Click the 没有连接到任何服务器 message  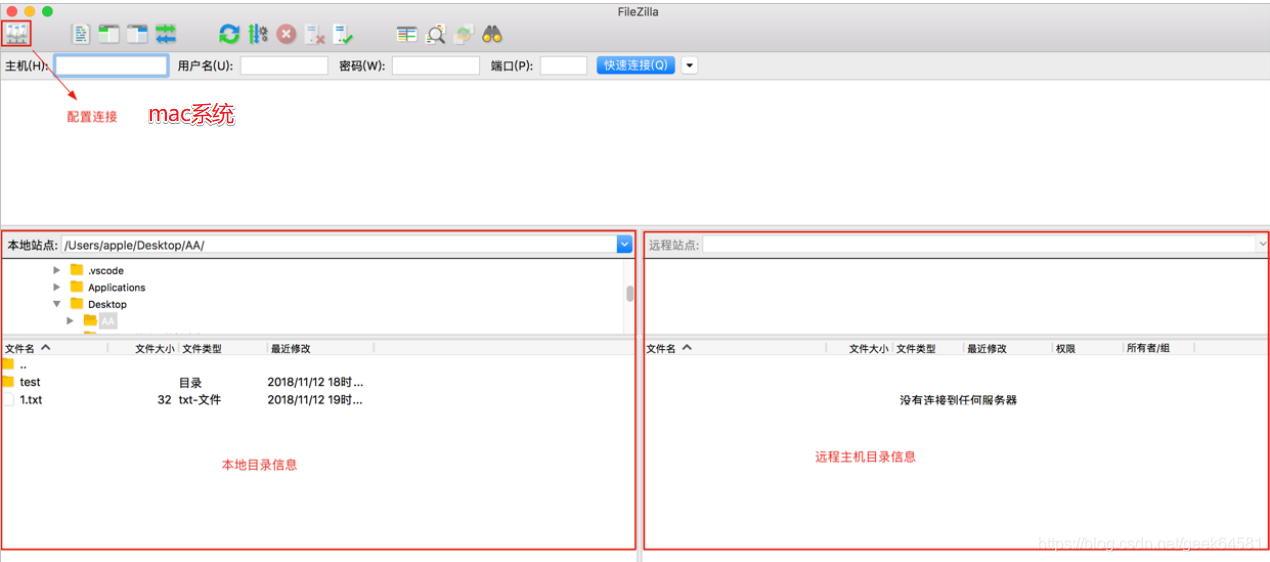[958, 400]
